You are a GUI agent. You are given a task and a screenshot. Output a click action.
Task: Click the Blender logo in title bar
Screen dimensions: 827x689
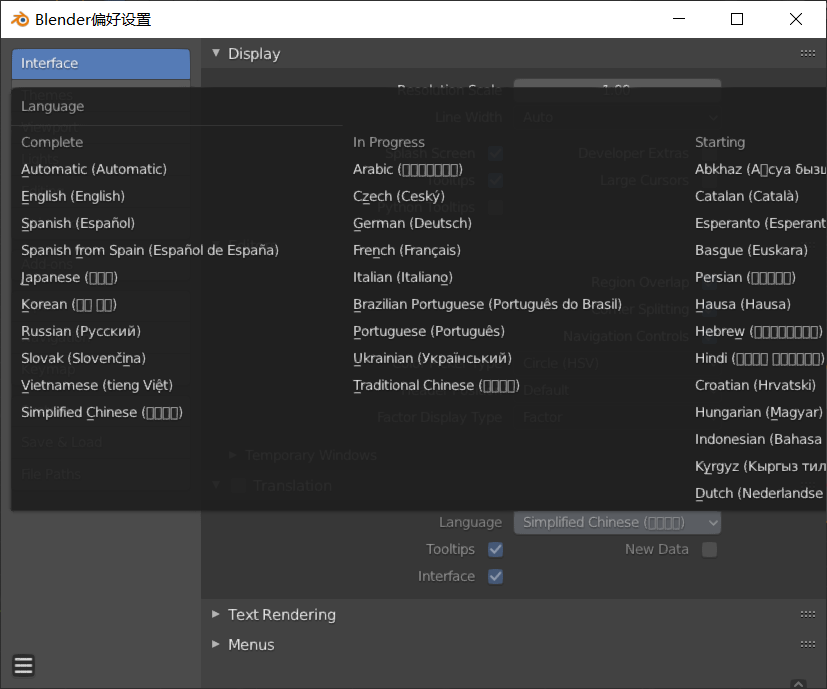coord(21,20)
